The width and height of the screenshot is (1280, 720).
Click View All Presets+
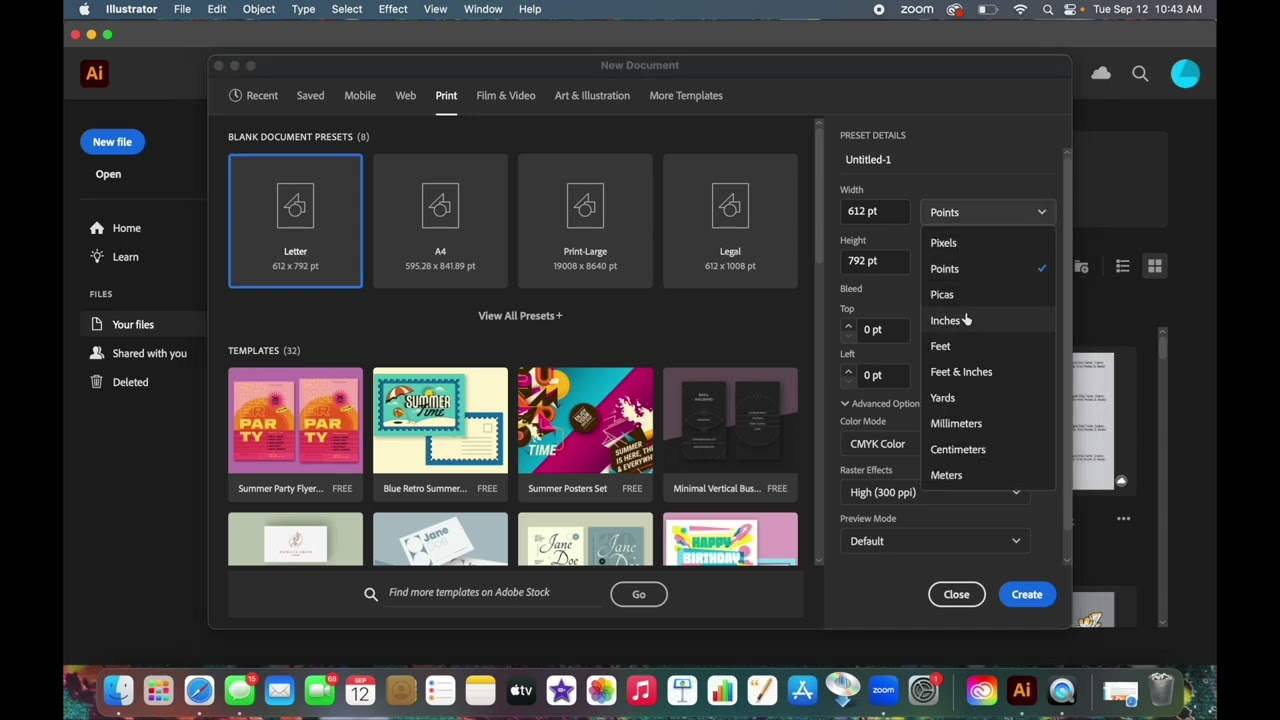click(520, 316)
